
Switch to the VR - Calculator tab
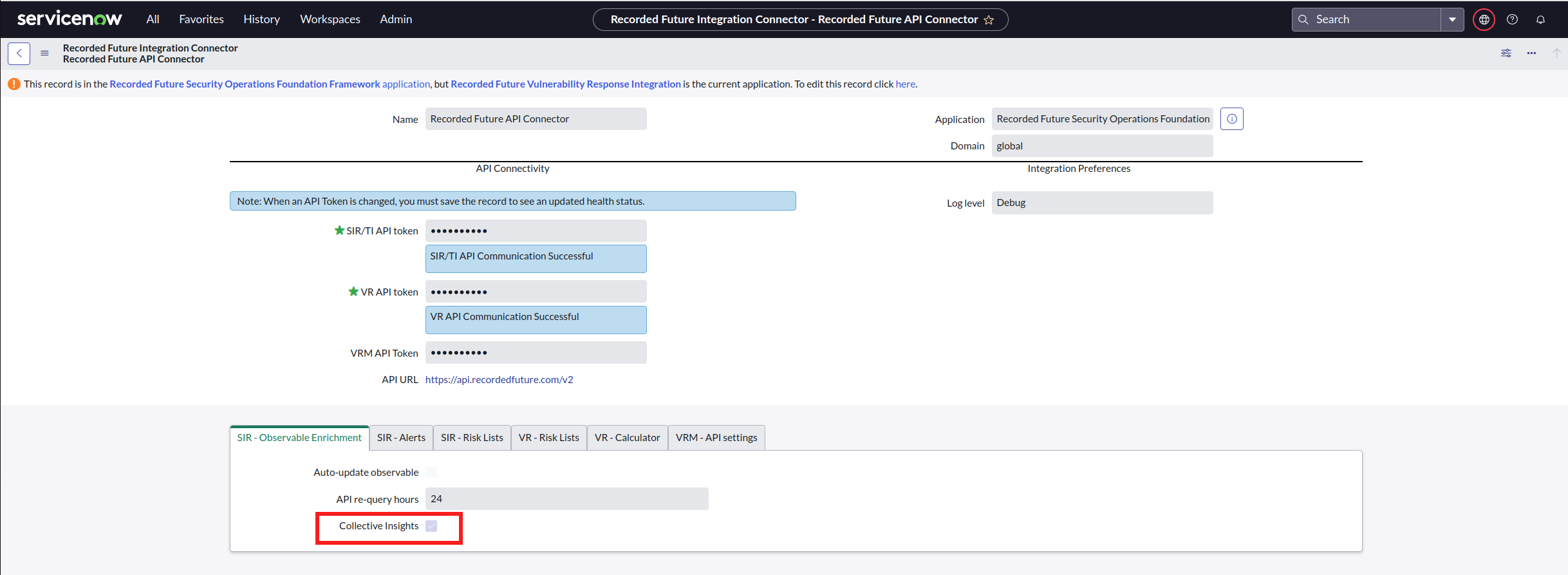point(627,438)
